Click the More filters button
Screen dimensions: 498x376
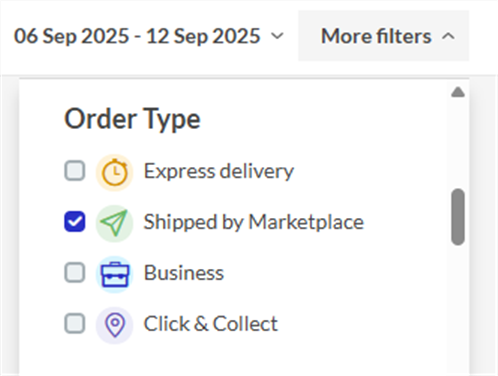click(383, 36)
